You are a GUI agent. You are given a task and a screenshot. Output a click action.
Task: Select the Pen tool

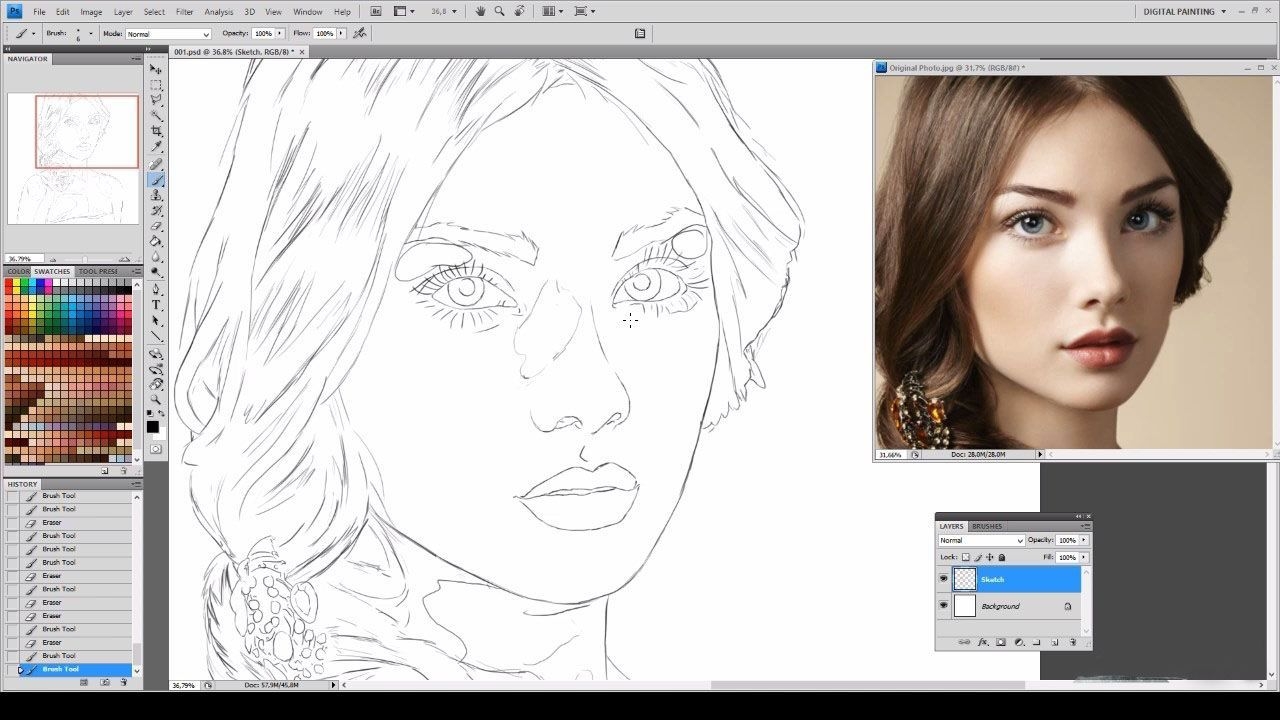pos(156,290)
